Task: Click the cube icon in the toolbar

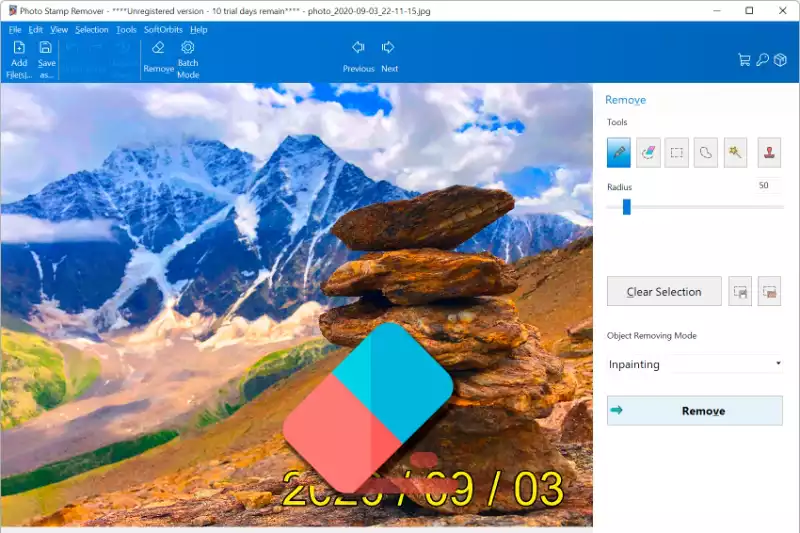Action: tap(780, 60)
